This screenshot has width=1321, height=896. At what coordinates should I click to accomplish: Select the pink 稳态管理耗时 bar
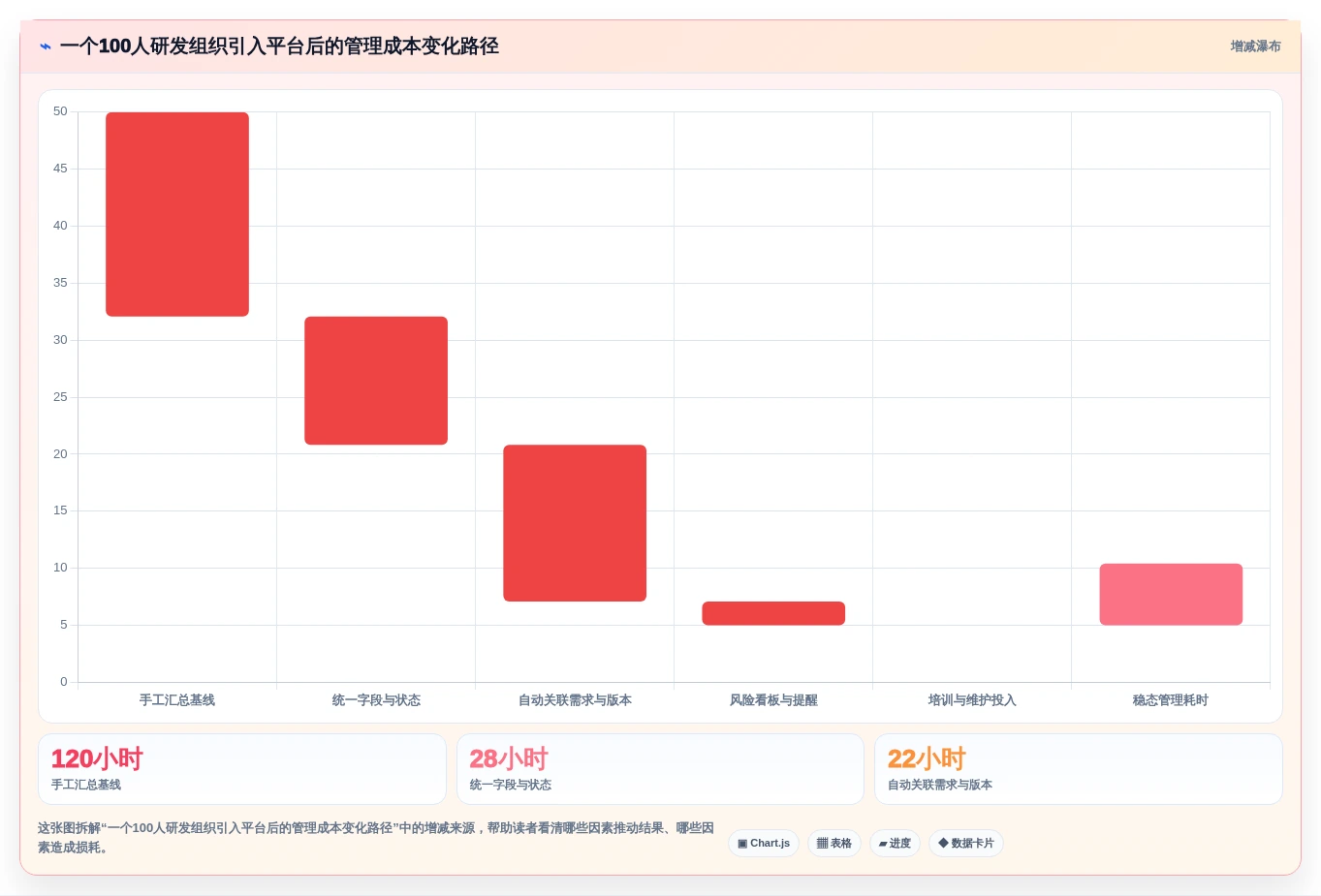(1171, 594)
